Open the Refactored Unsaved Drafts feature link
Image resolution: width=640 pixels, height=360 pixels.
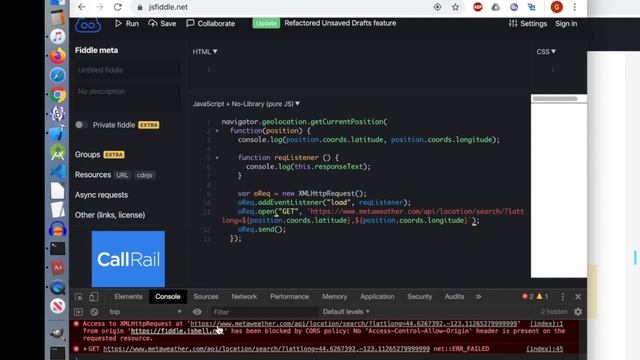[340, 23]
